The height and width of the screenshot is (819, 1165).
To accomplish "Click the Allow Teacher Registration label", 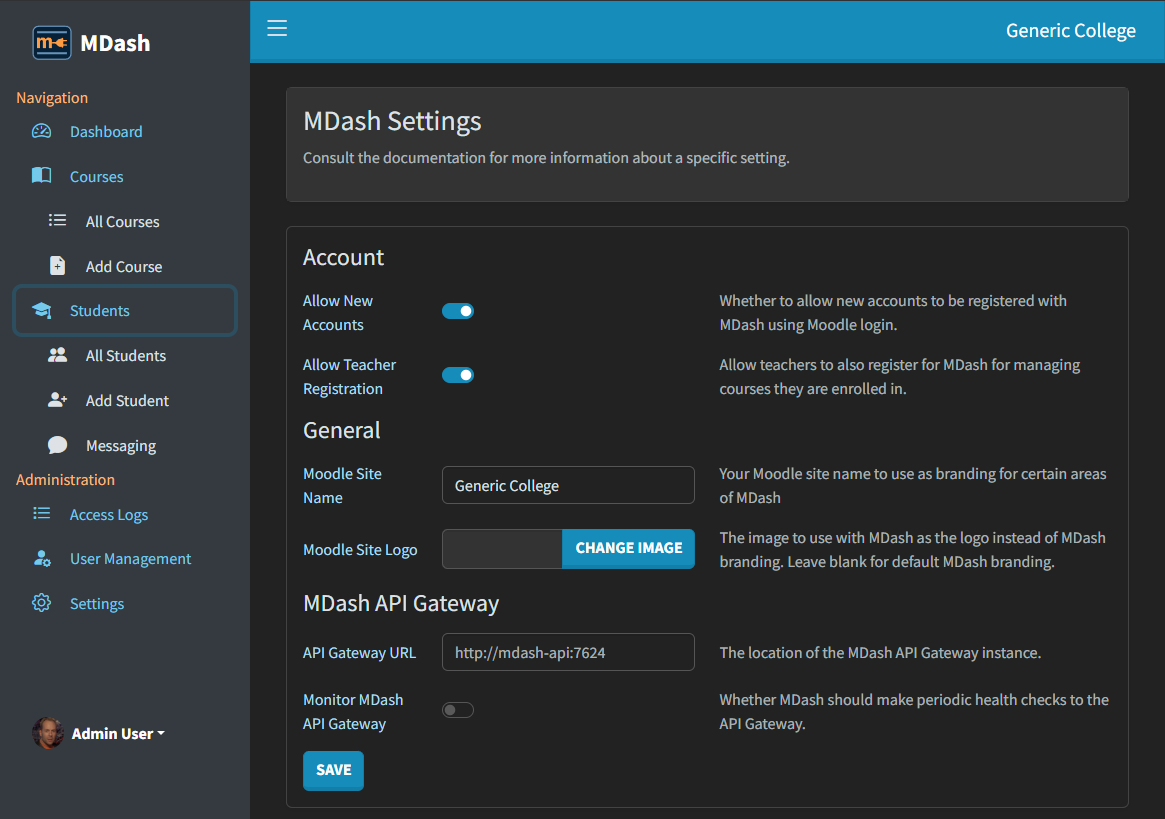I will (x=349, y=377).
